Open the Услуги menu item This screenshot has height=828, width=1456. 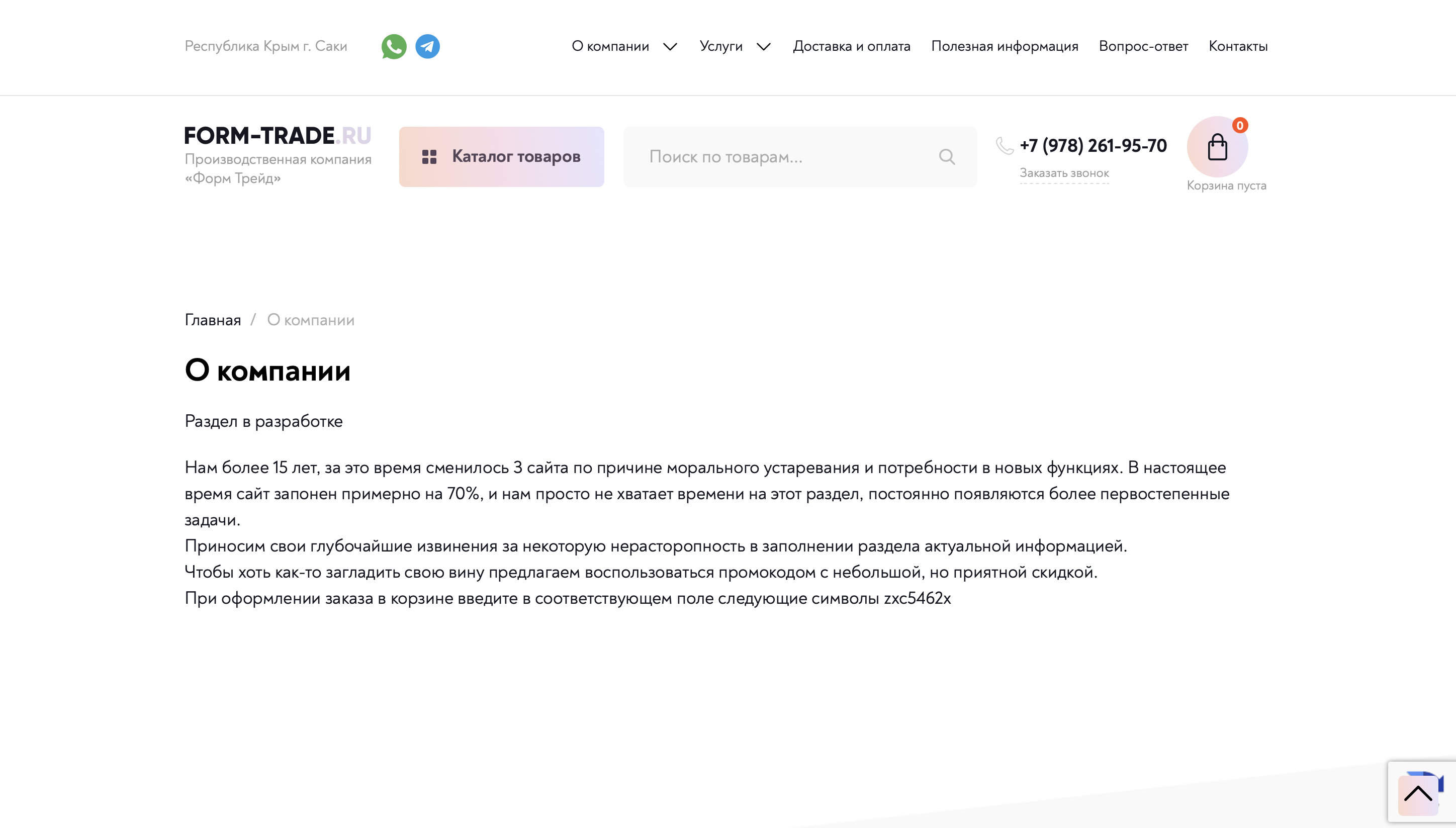(x=721, y=46)
